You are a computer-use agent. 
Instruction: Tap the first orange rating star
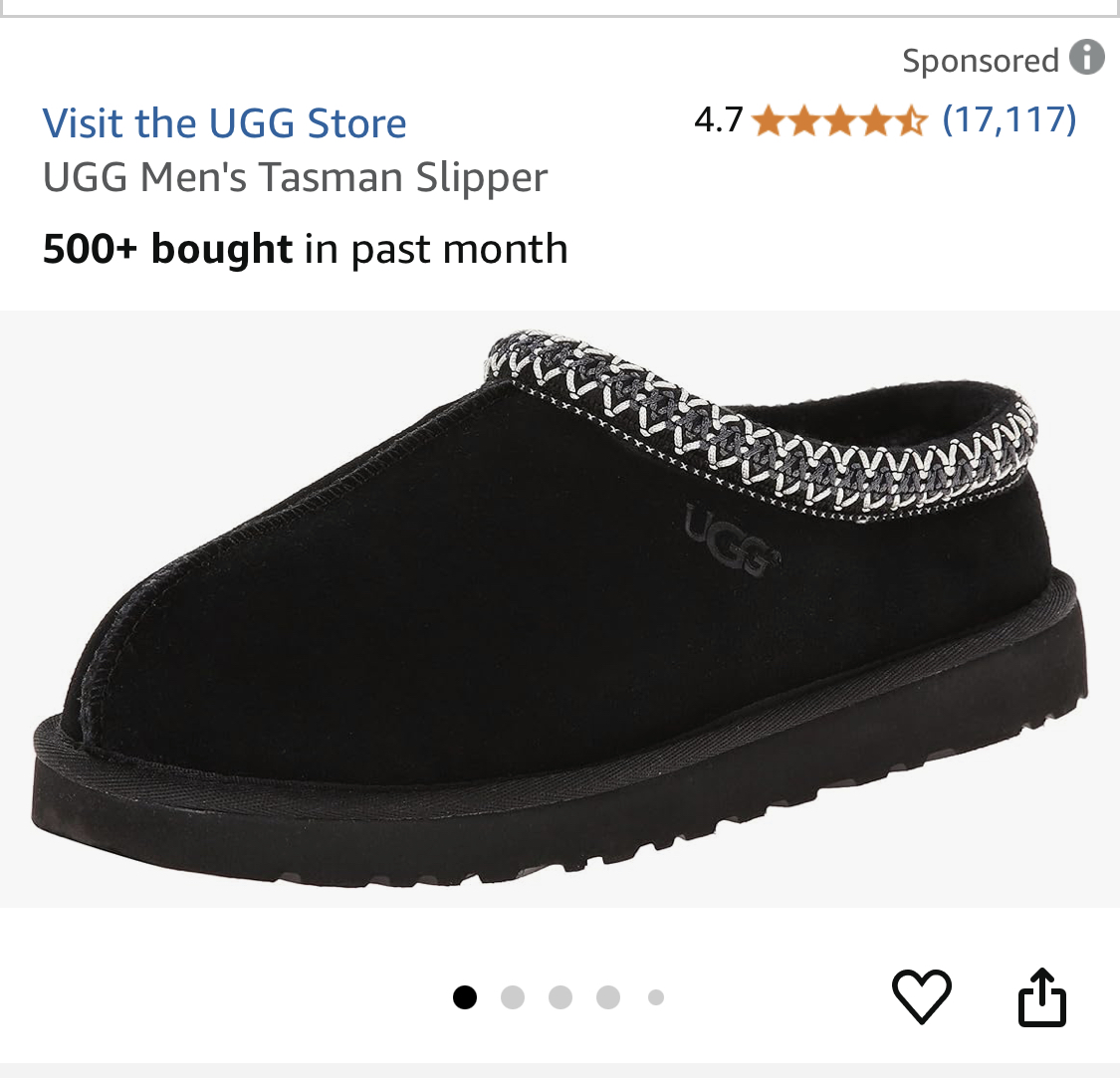point(769,120)
